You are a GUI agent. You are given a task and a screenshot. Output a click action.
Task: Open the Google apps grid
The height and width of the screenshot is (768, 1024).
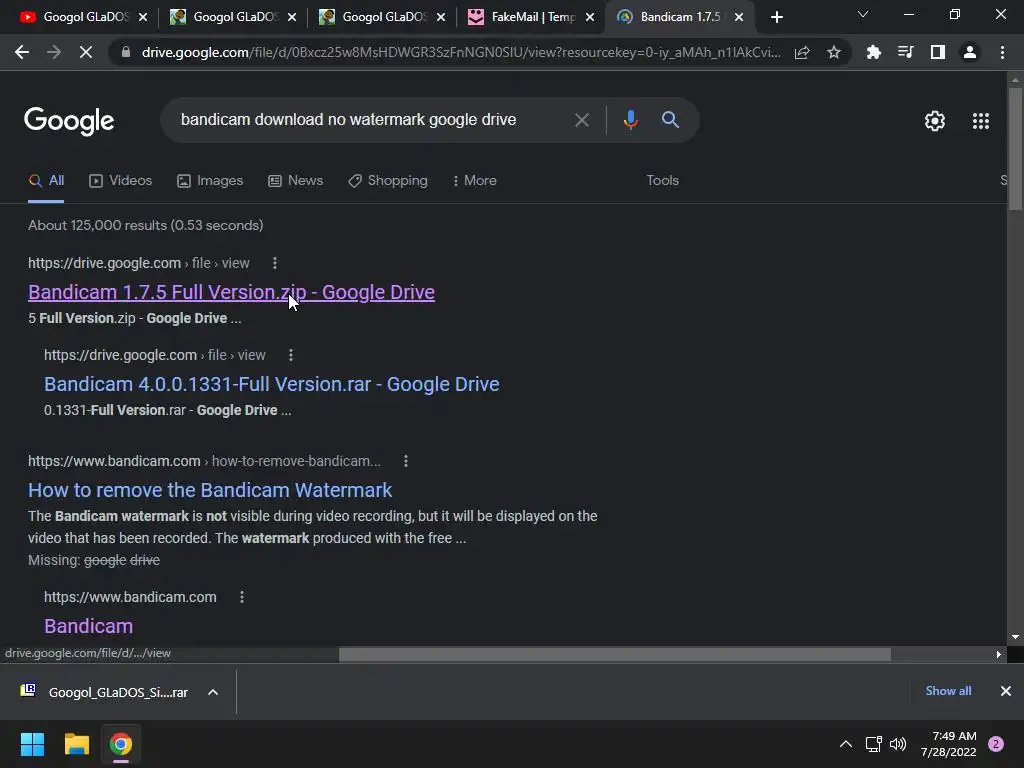point(980,121)
